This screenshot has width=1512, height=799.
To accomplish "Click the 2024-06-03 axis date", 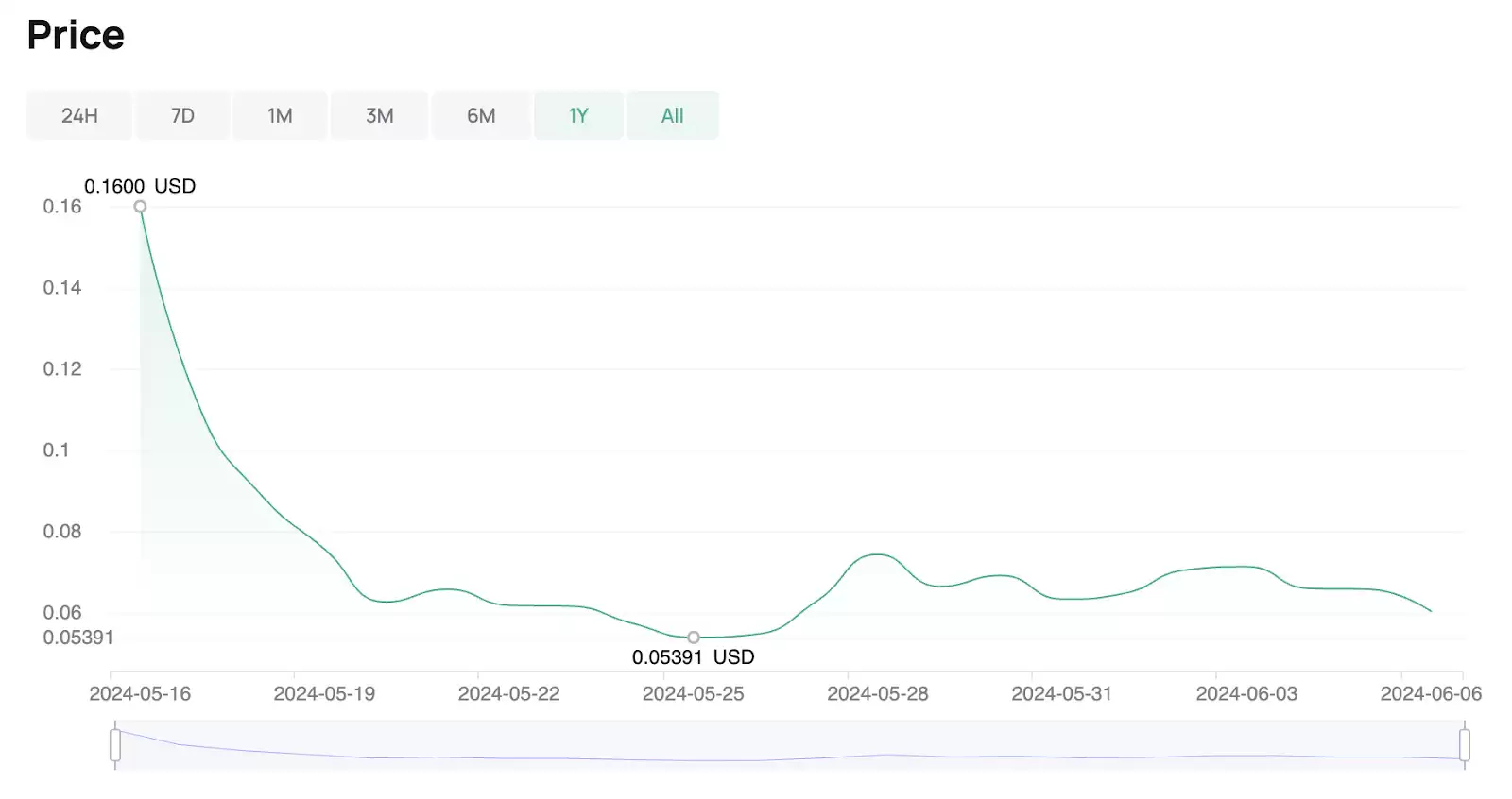I will (1246, 694).
